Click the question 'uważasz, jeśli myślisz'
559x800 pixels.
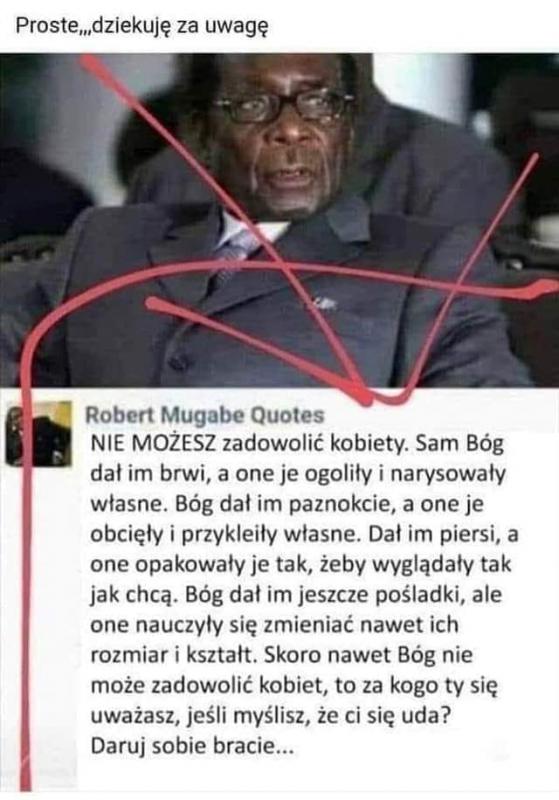click(270, 715)
